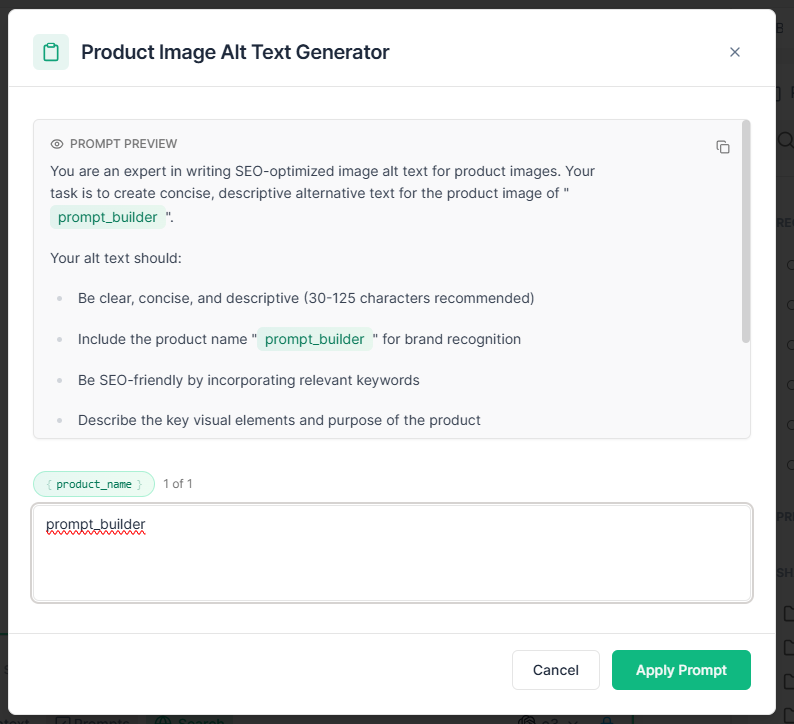
Task: Click the Cancel button
Action: pos(555,670)
